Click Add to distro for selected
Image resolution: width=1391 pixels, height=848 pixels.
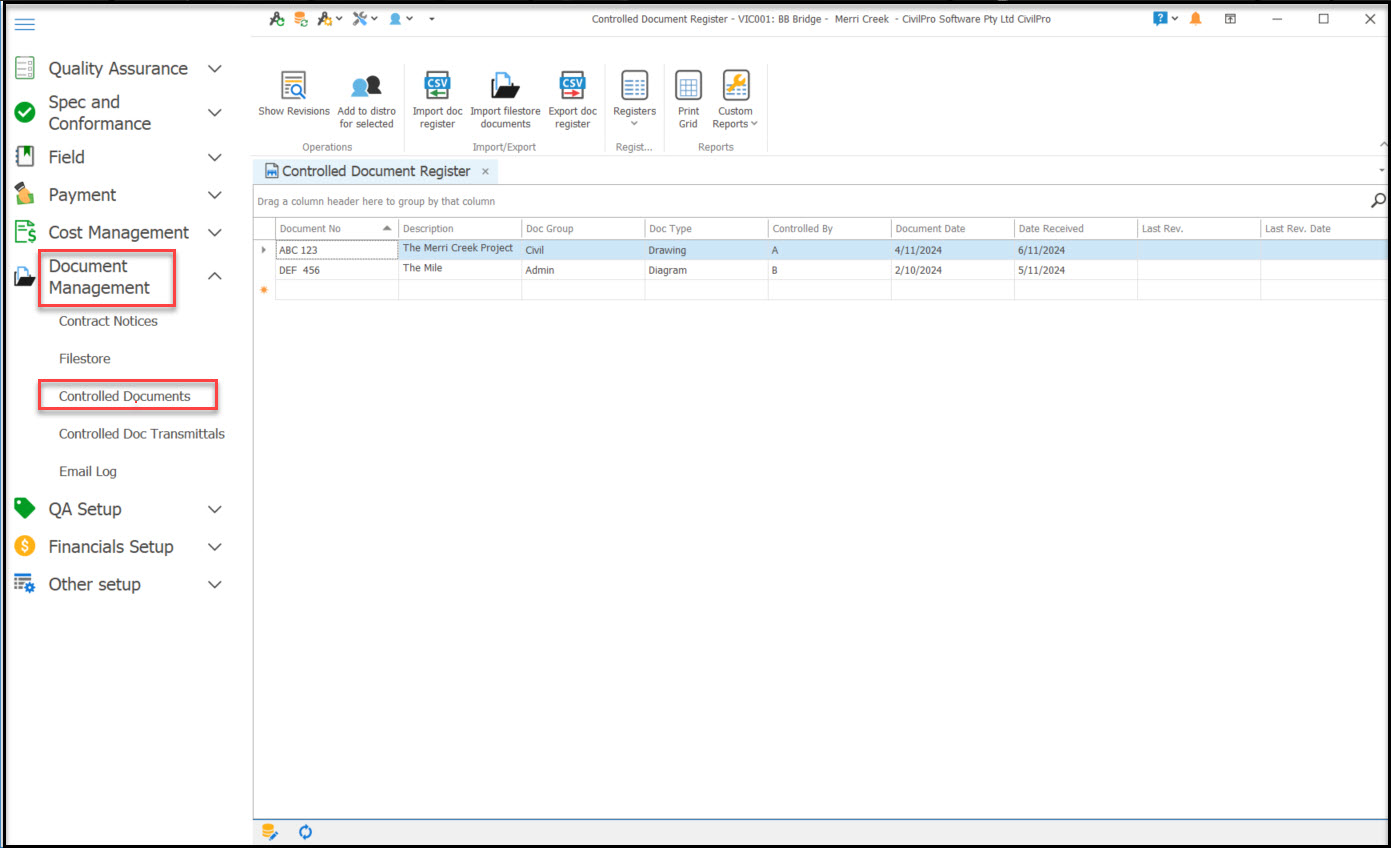coord(366,87)
